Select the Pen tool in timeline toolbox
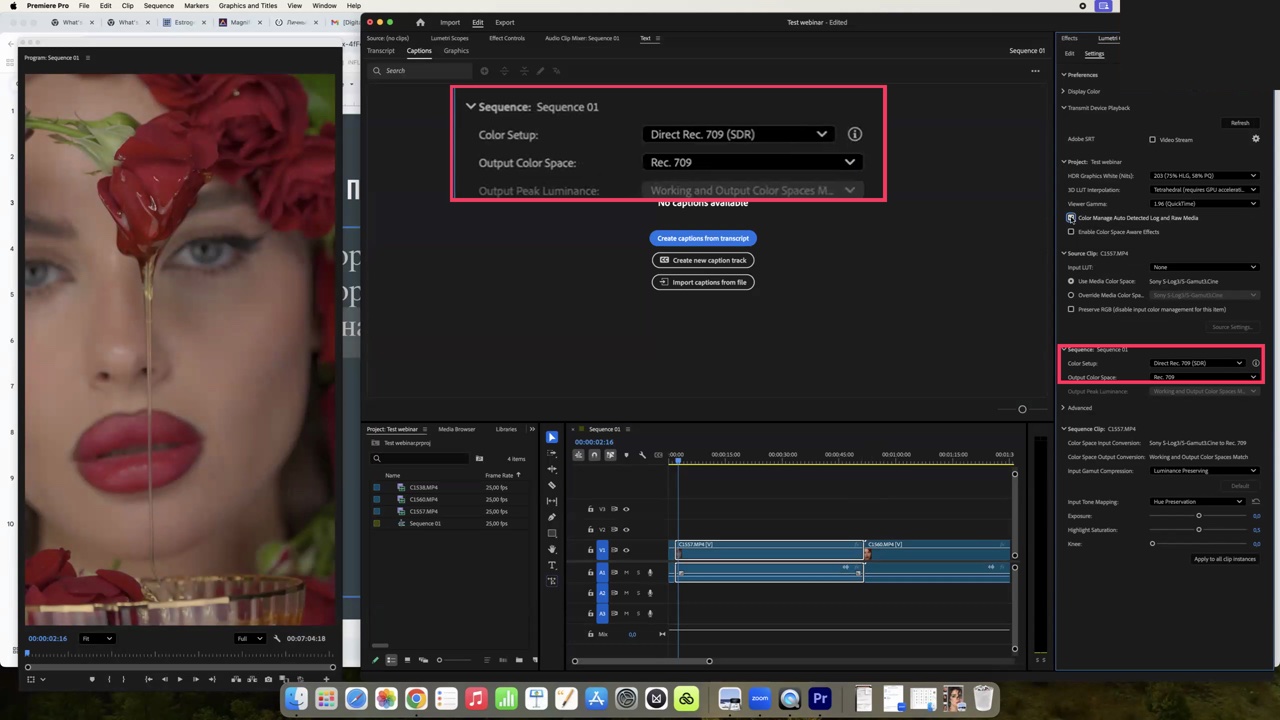 point(552,517)
